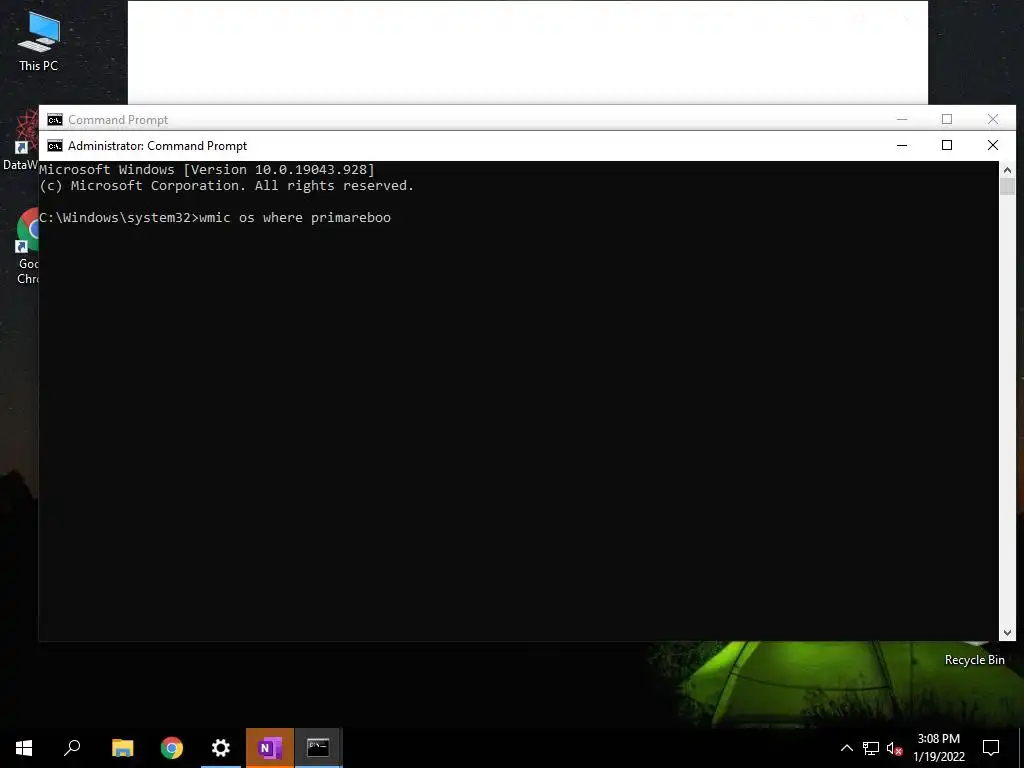Open the network status tray icon
The image size is (1024, 768).
coord(871,748)
